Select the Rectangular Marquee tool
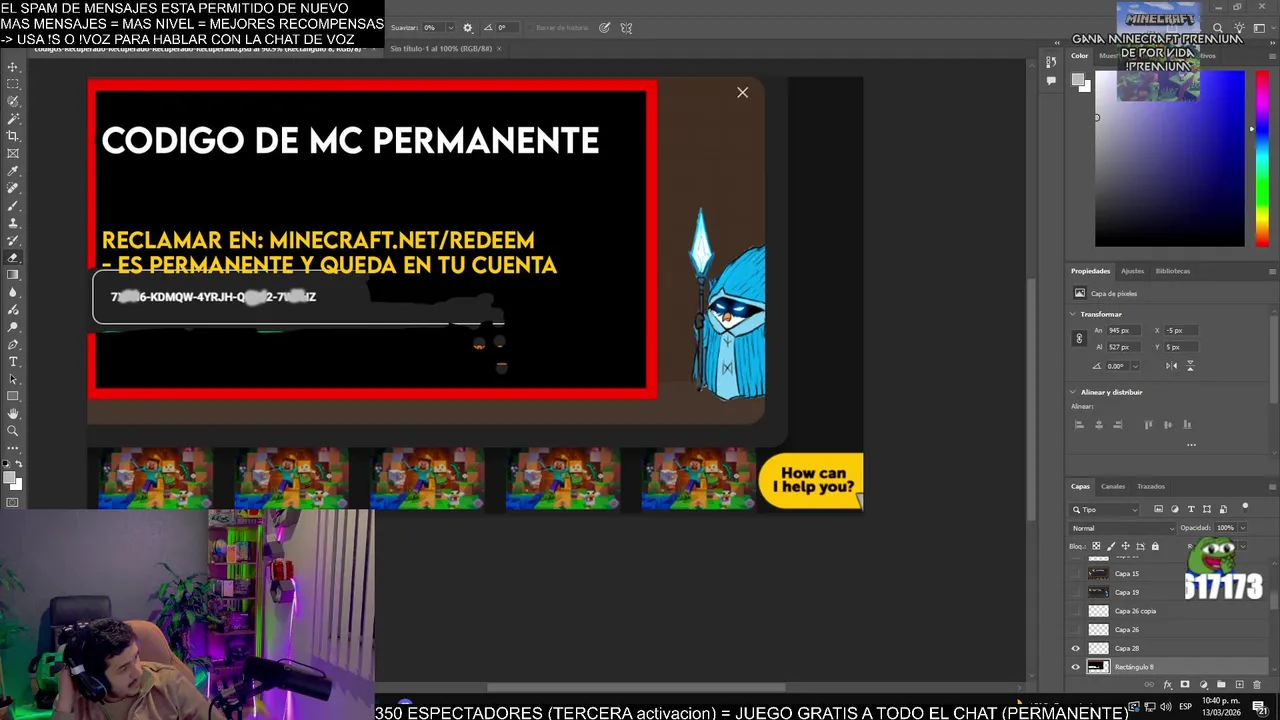 click(13, 84)
